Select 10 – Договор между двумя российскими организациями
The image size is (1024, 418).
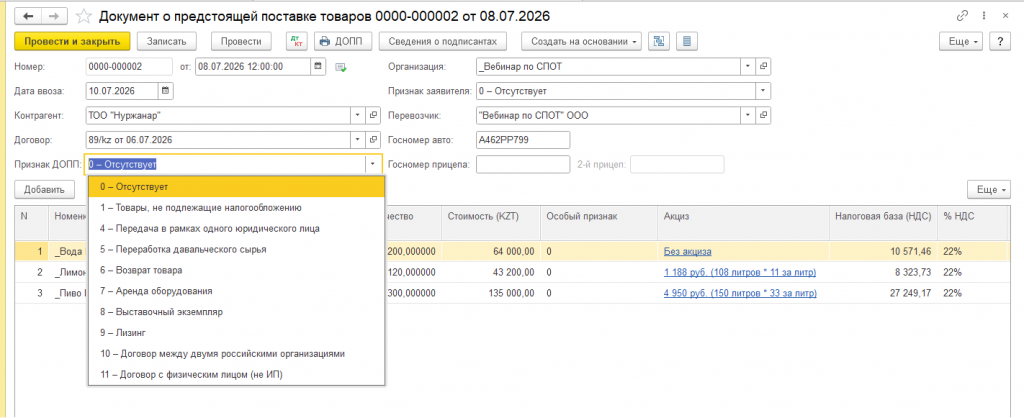(236, 353)
